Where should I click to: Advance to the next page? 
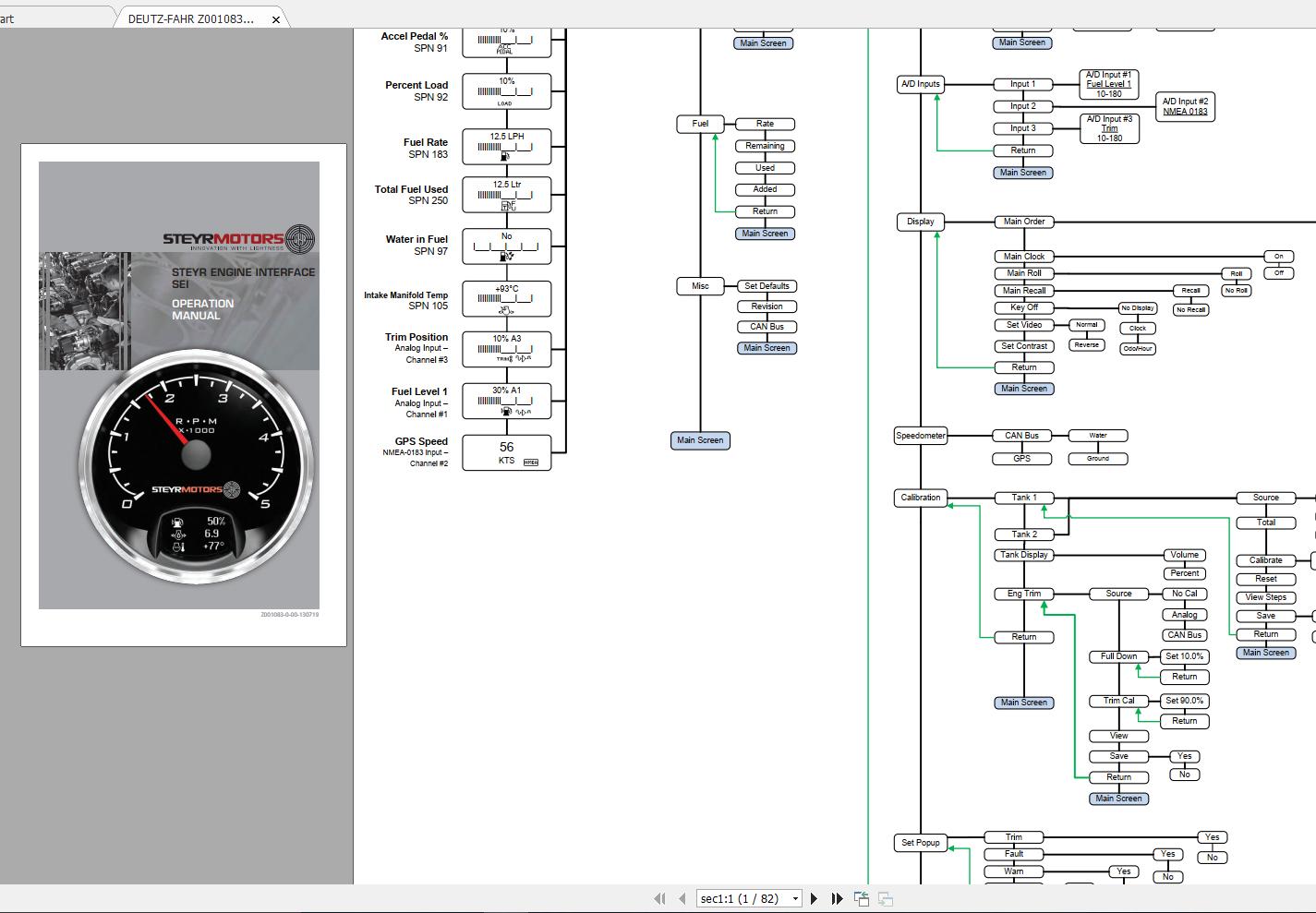[814, 898]
